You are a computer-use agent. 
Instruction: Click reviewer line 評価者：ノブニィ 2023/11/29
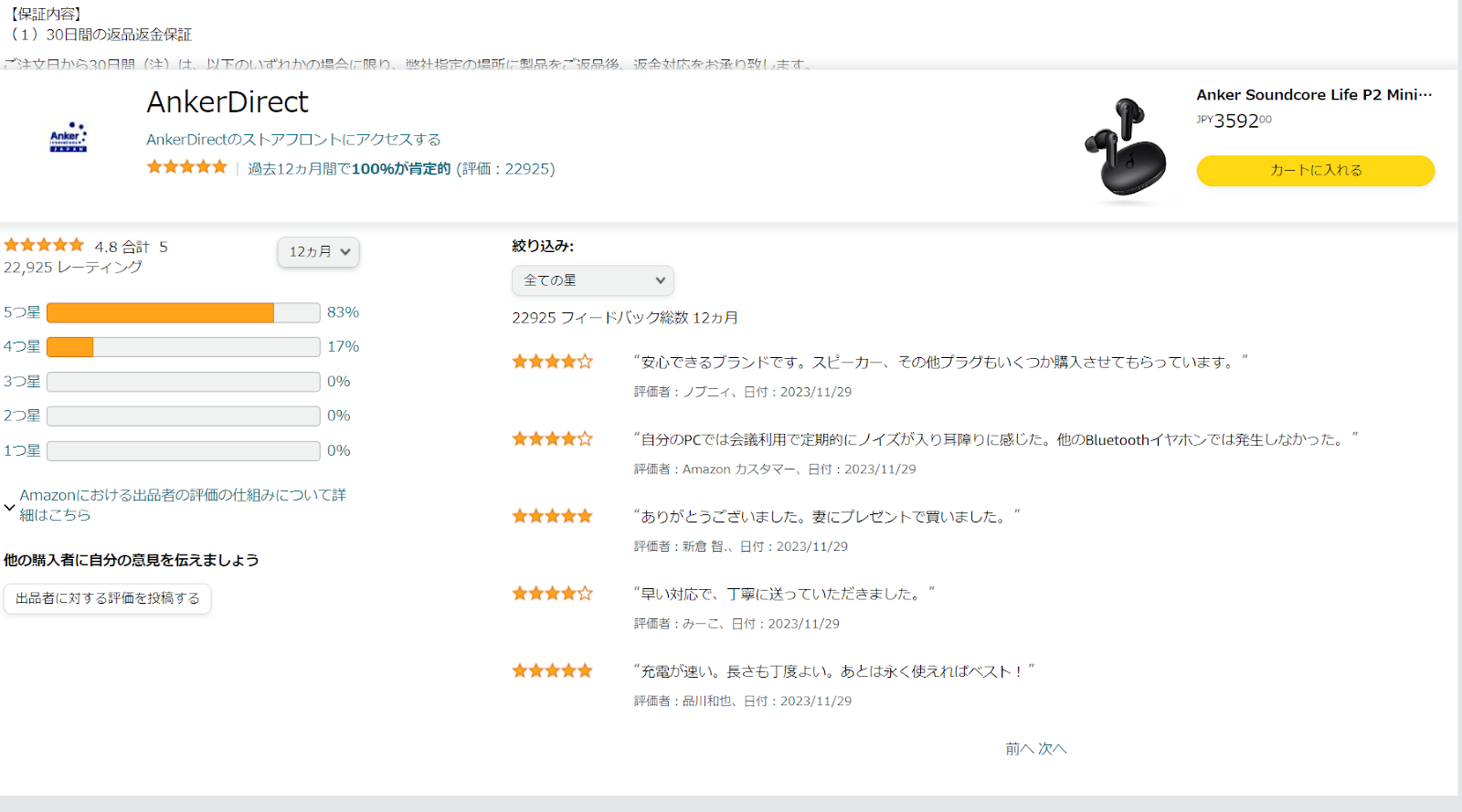(743, 392)
